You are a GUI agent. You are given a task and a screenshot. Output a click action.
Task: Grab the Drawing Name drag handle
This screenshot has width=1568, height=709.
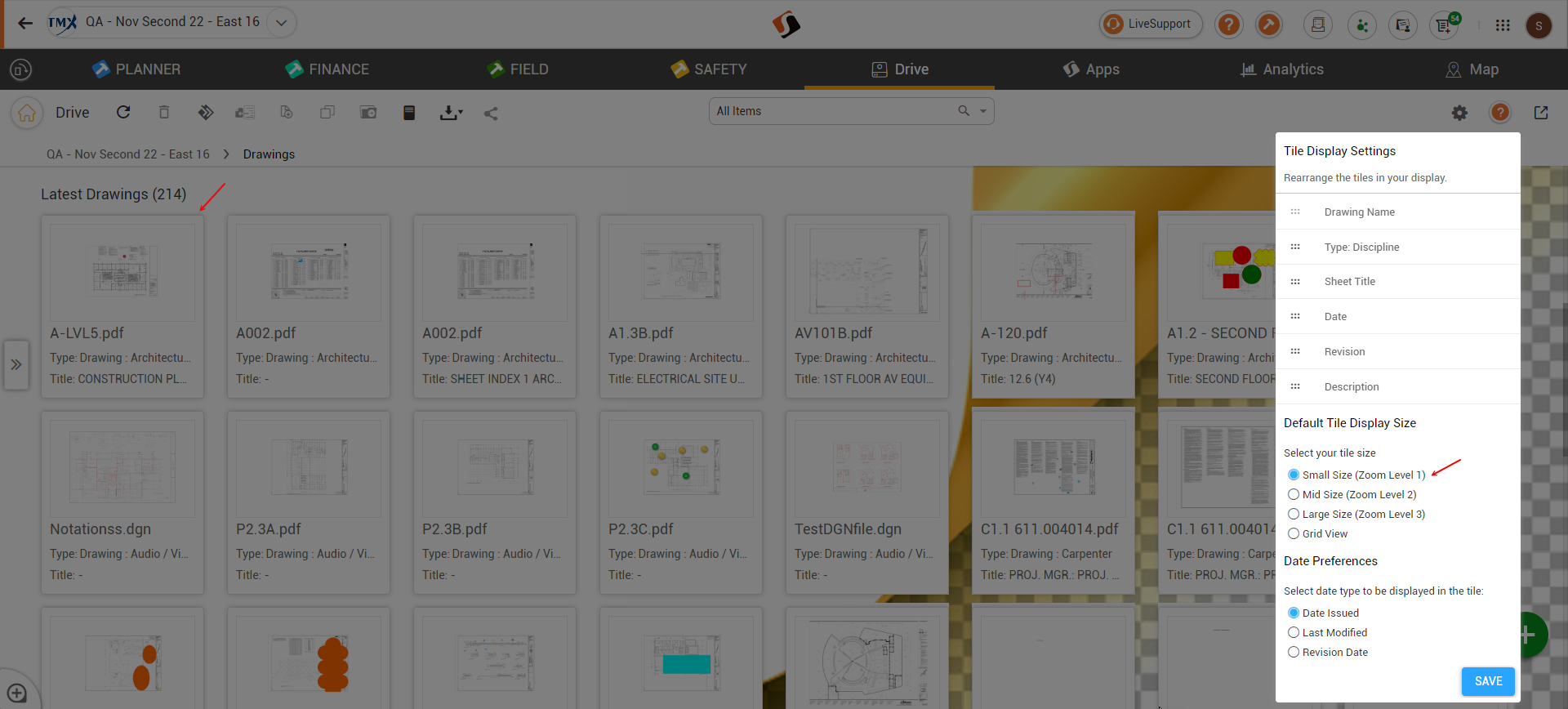[1295, 212]
